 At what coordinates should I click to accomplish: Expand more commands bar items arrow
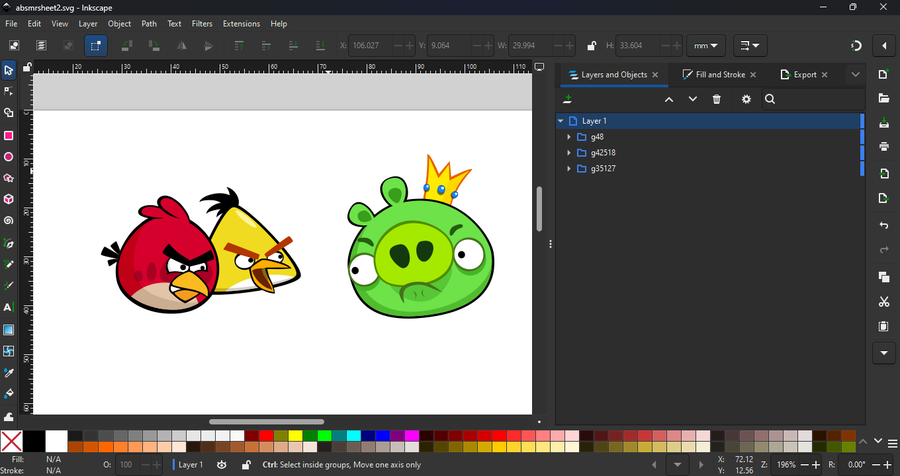(x=884, y=353)
